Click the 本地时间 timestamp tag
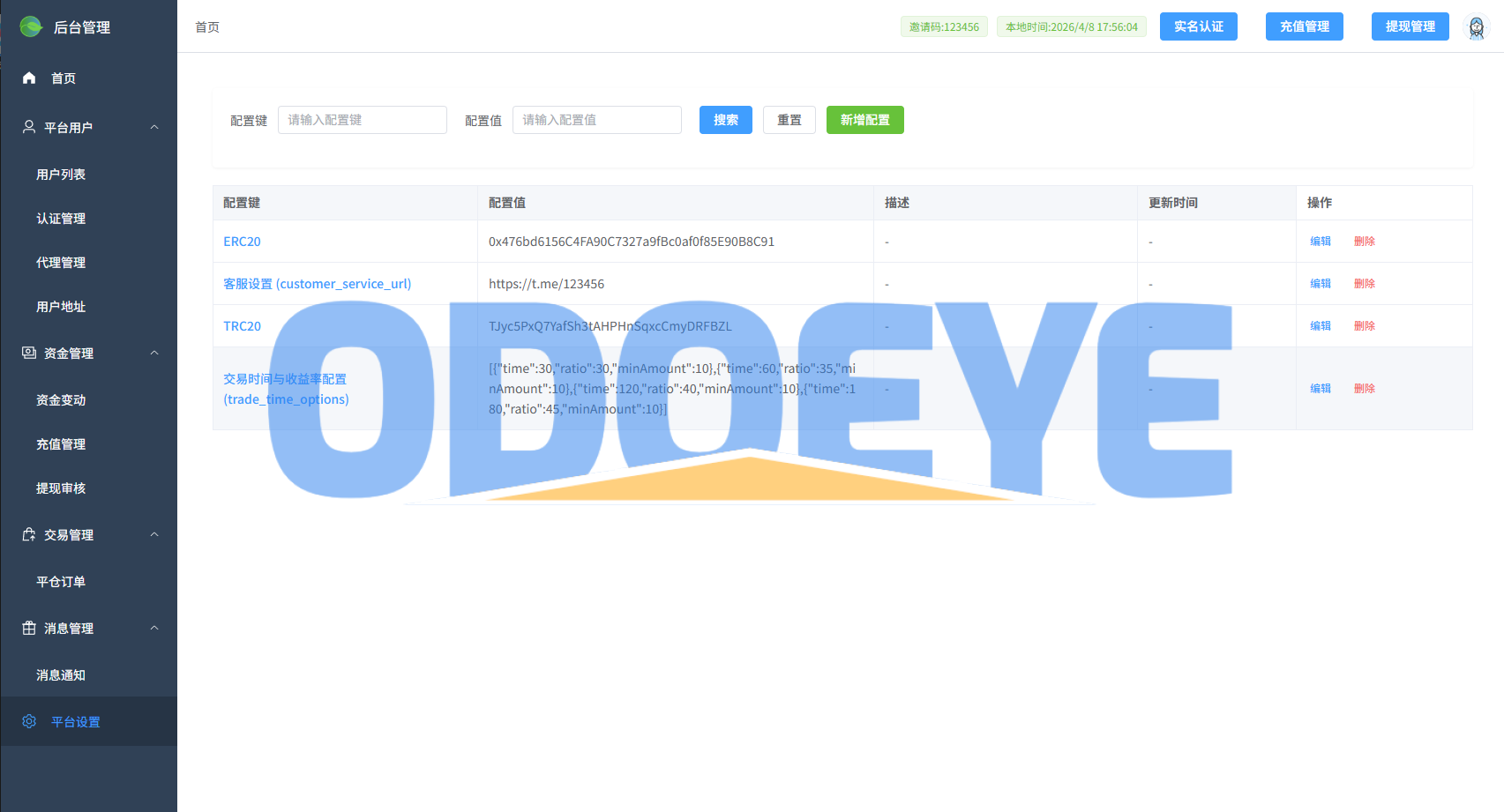Viewport: 1504px width, 812px height. click(1072, 26)
